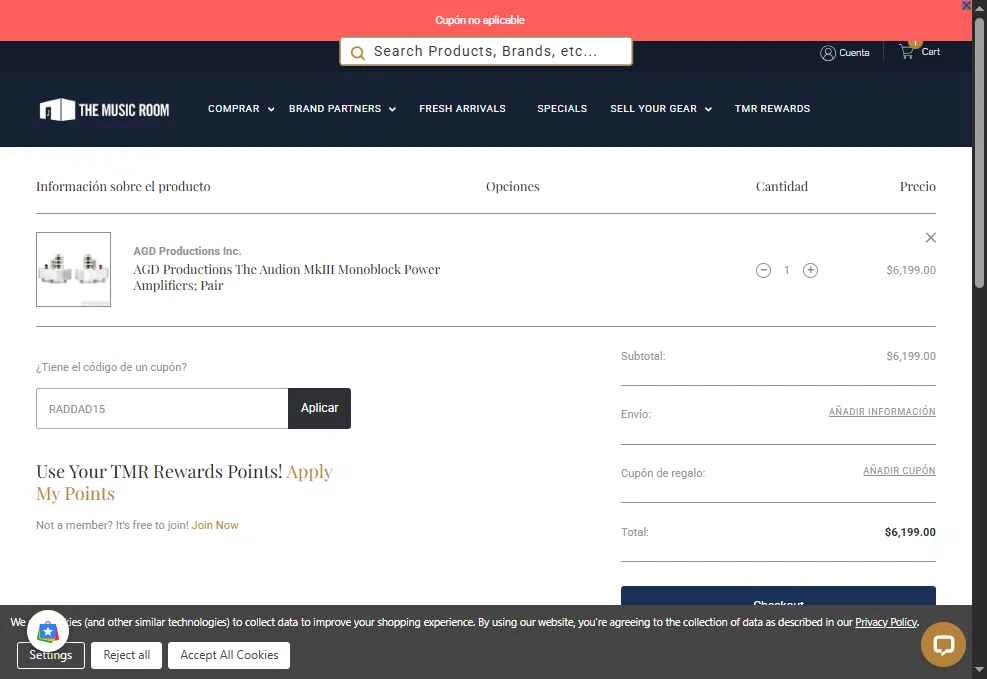Click the Cuenta account text
Screen dimensions: 987x679
pyautogui.click(x=854, y=53)
